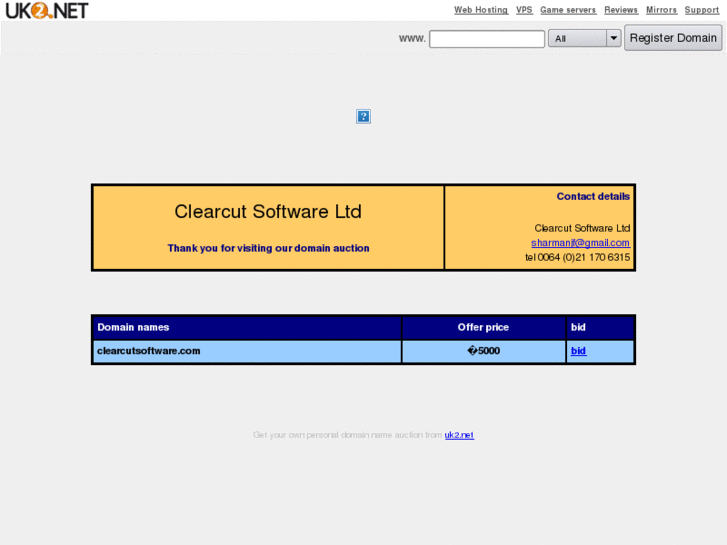Place bid on clearcutsoftware.com

[578, 351]
